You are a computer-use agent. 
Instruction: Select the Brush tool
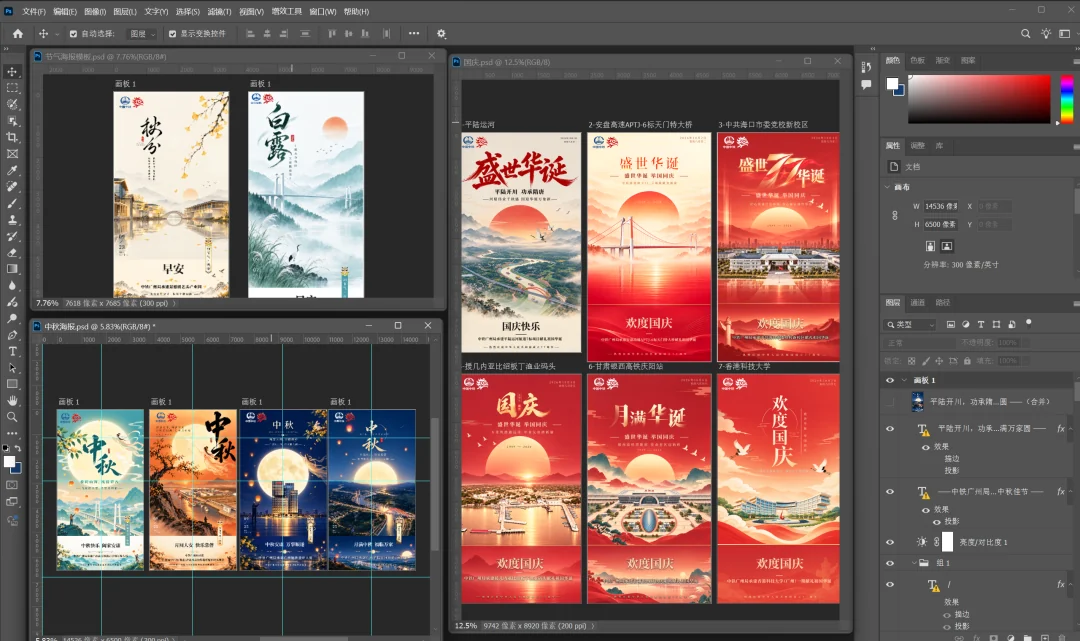click(12, 203)
